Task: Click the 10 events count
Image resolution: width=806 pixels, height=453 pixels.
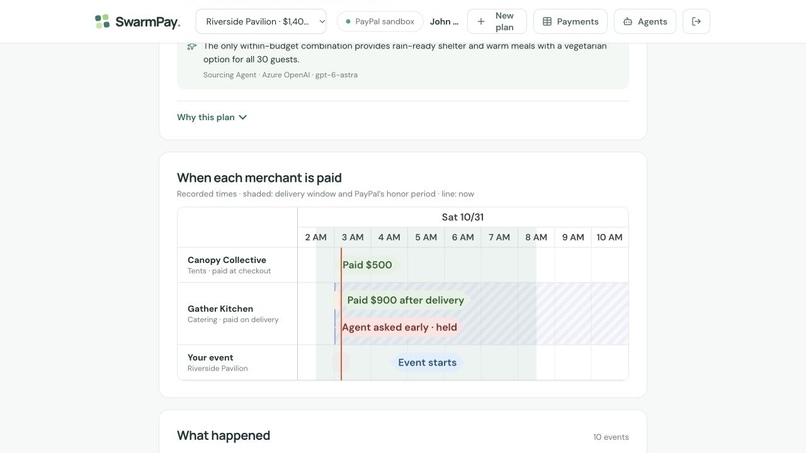Action: [x=611, y=437]
